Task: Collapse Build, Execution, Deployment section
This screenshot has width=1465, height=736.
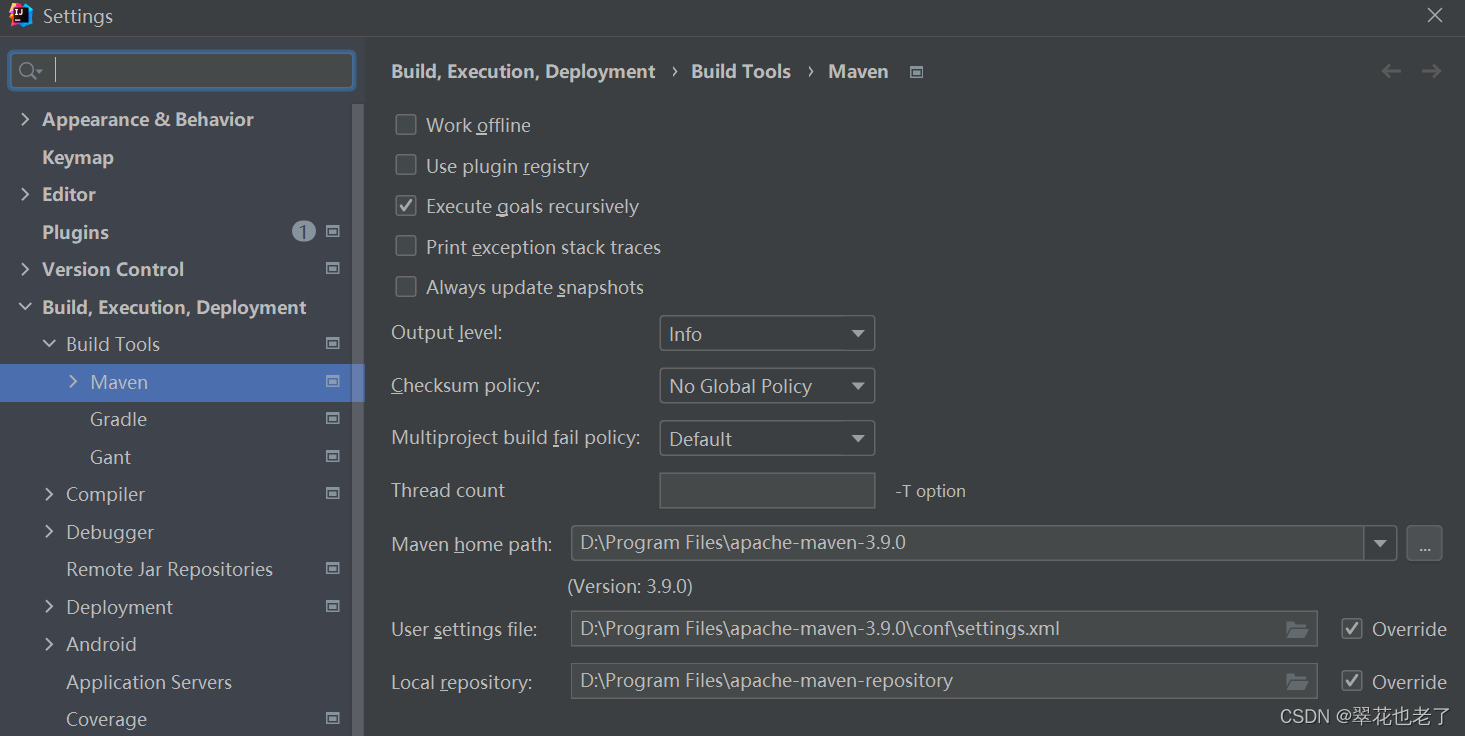Action: 25,307
